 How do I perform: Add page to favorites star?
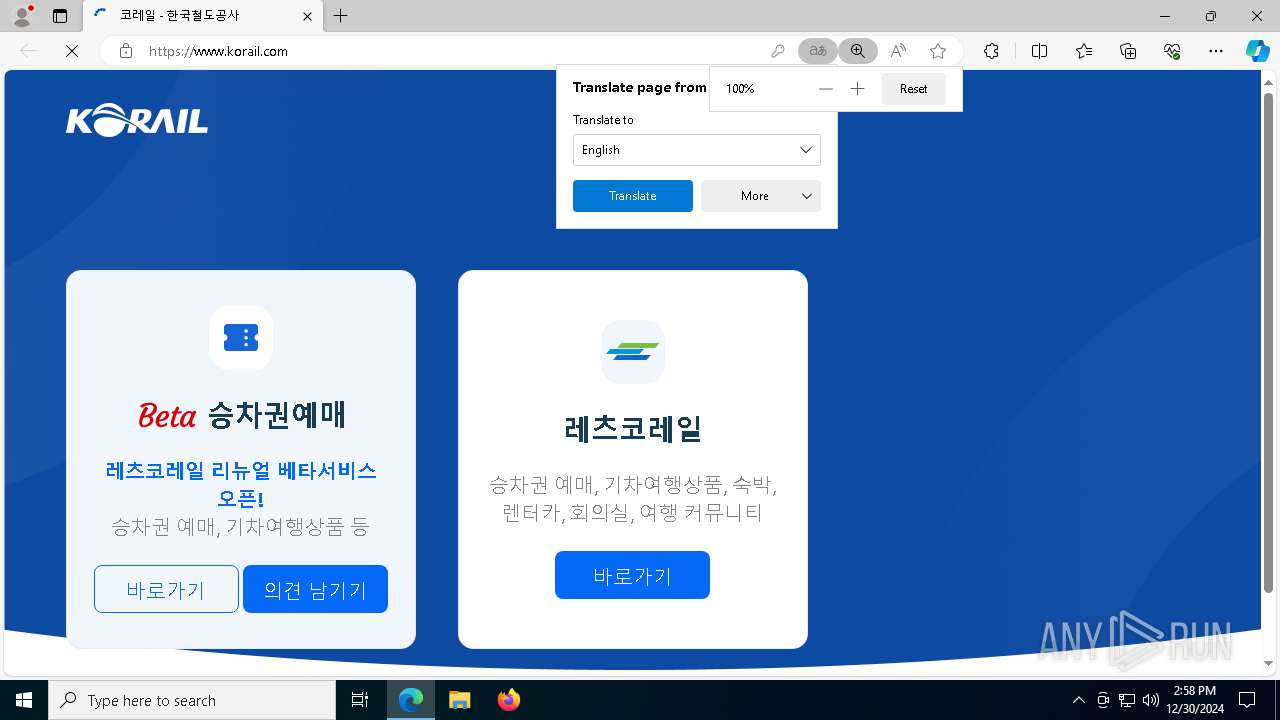click(x=938, y=51)
